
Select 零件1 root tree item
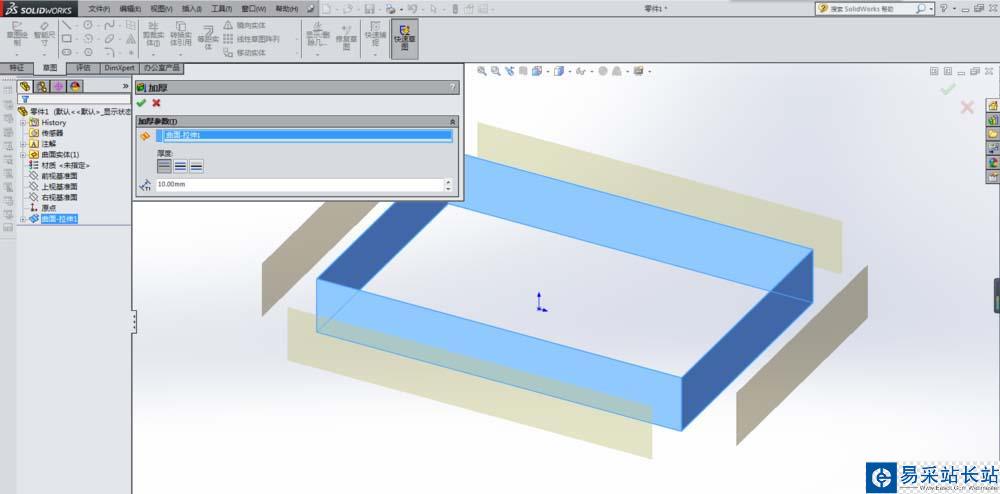pos(74,111)
